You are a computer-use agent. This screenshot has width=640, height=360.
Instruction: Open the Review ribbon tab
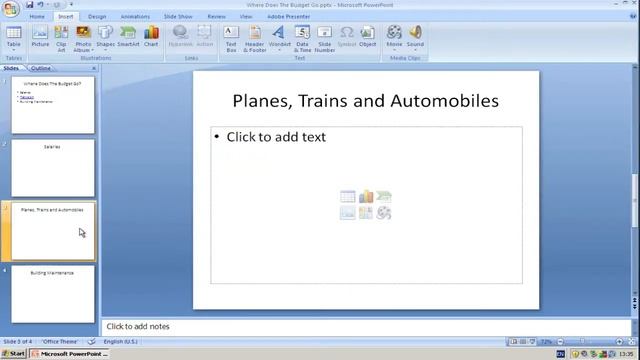216,16
